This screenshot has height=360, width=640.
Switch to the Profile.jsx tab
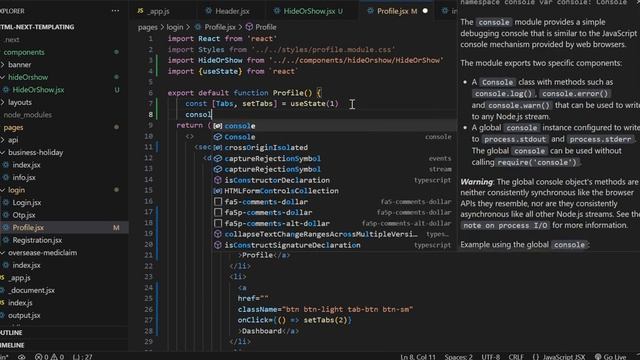click(x=392, y=11)
